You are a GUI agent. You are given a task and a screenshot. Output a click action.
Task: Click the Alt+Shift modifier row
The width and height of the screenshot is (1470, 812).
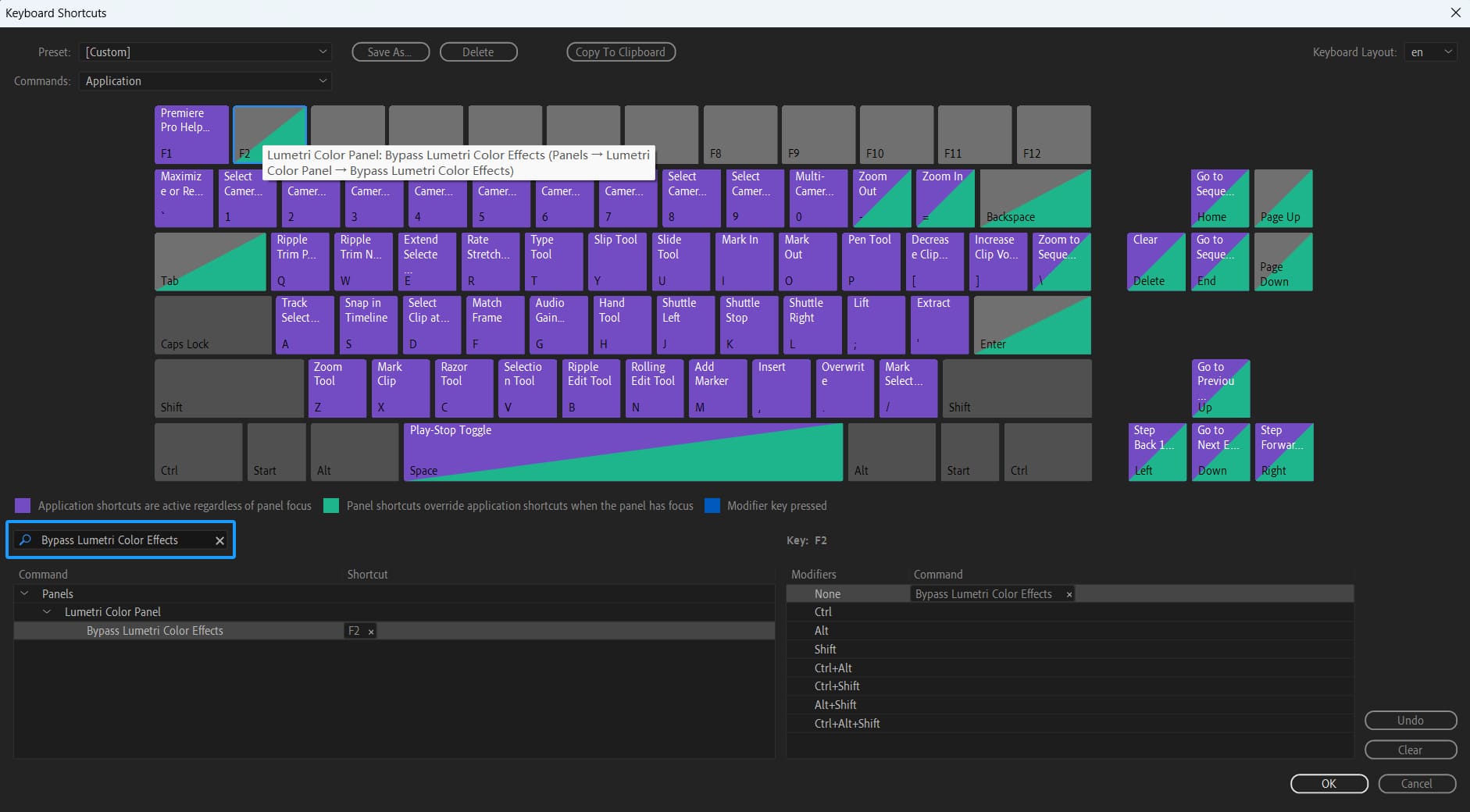[1070, 705]
